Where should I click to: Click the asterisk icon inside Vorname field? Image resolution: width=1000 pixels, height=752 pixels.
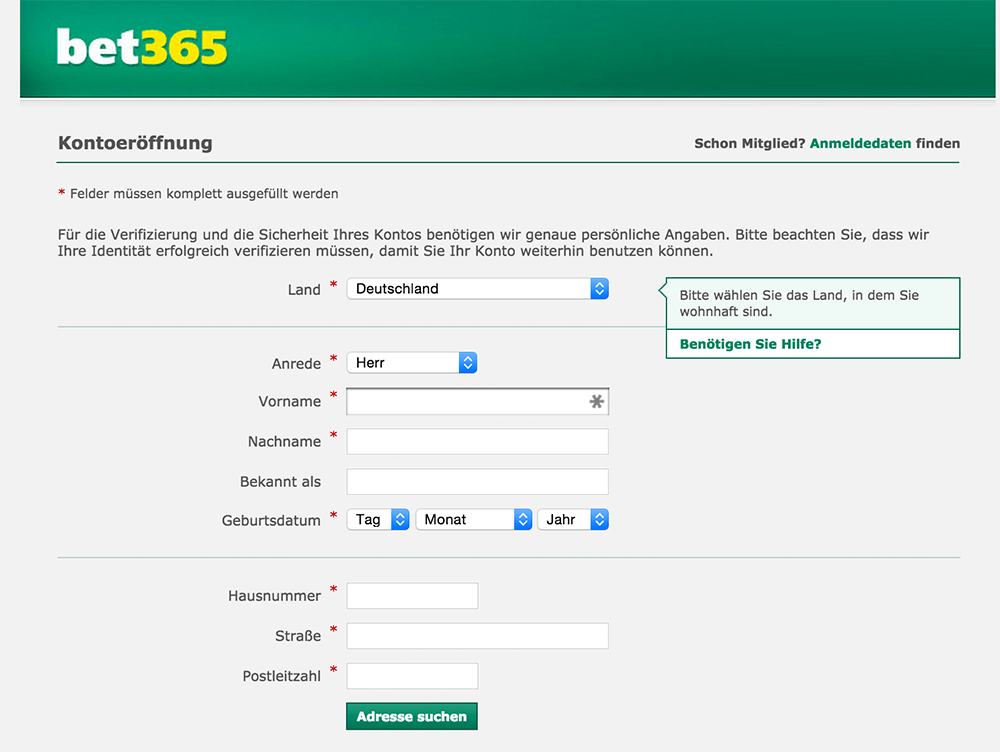click(596, 401)
